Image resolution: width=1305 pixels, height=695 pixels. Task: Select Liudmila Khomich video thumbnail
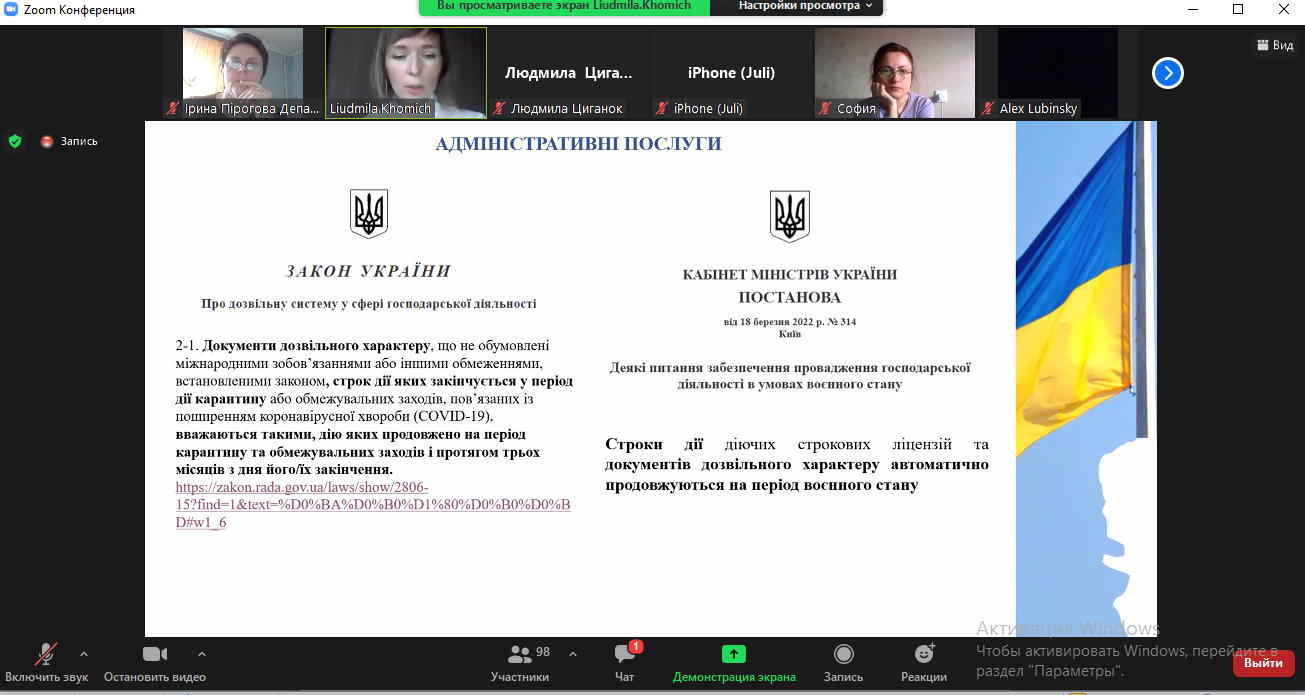406,72
